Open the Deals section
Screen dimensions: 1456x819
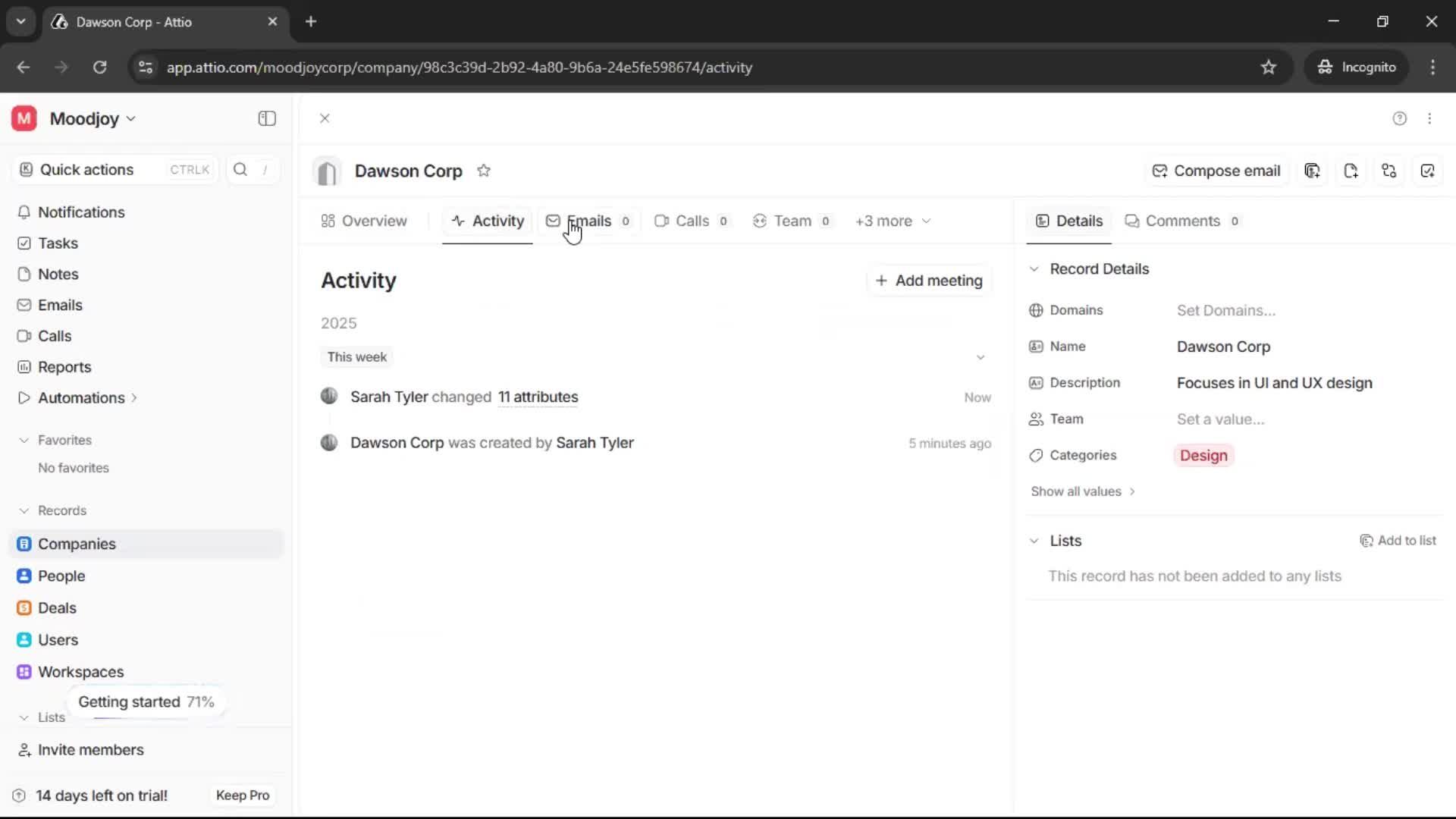(57, 607)
